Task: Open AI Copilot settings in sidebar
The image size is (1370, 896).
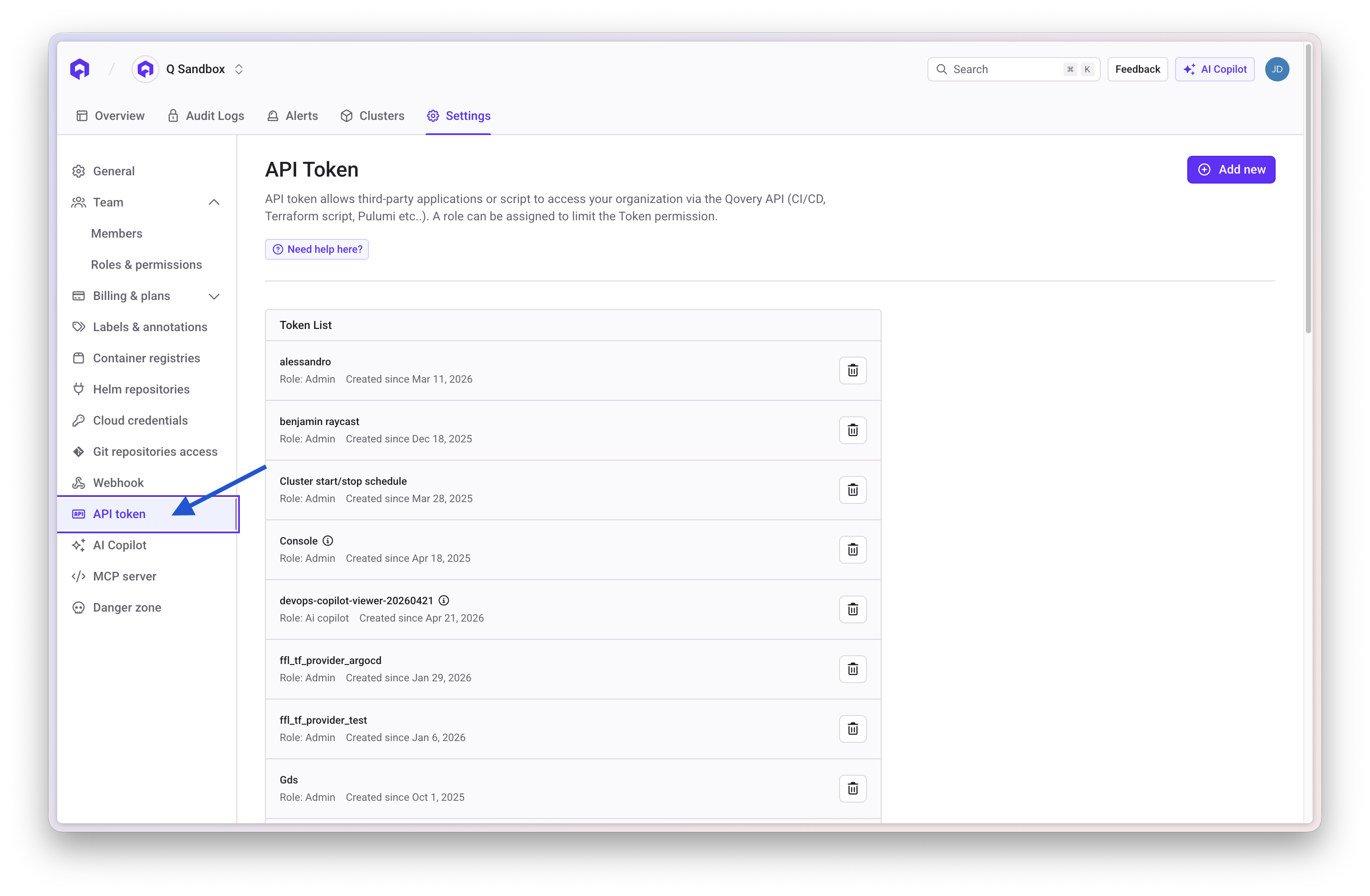Action: click(147, 545)
